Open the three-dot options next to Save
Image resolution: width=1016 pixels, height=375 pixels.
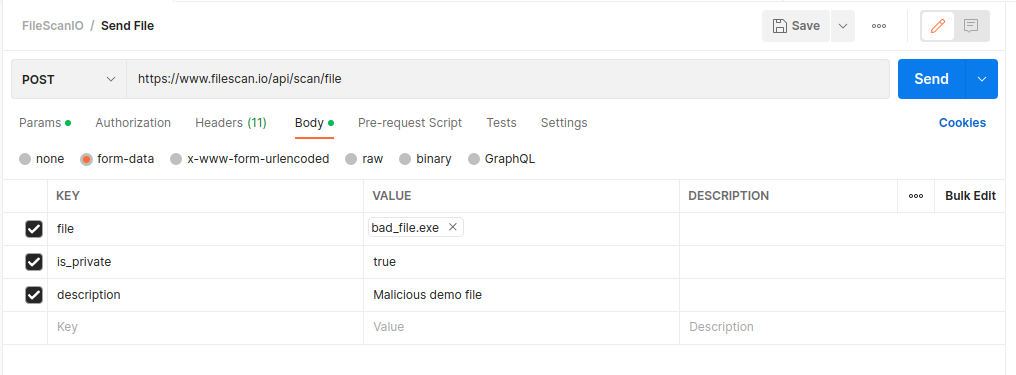[879, 26]
